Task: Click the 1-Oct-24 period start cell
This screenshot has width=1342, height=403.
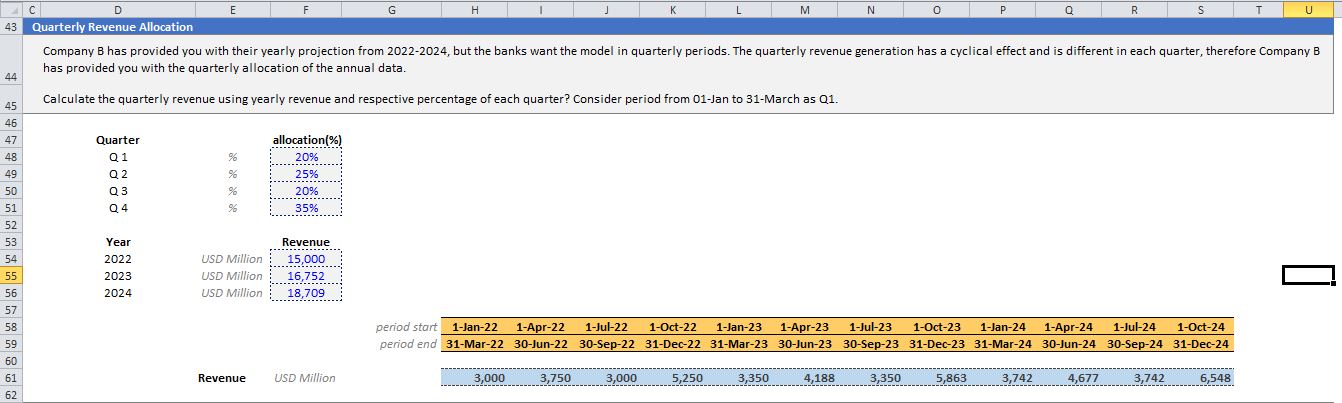Action: (x=1201, y=327)
